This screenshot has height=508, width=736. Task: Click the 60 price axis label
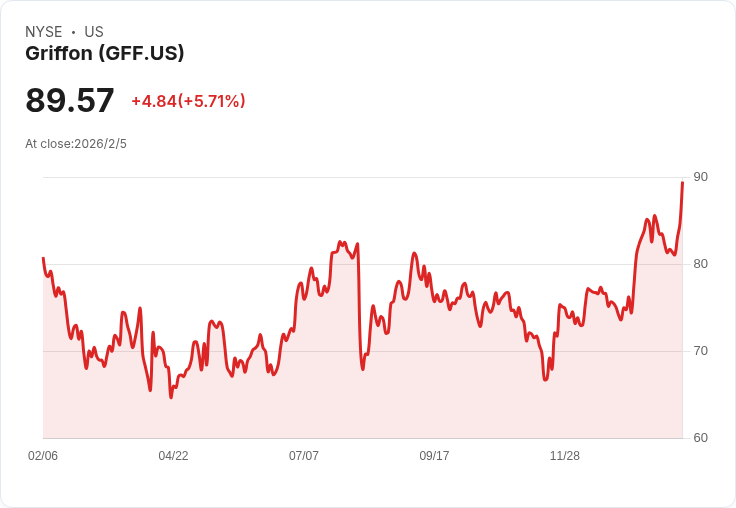(700, 438)
